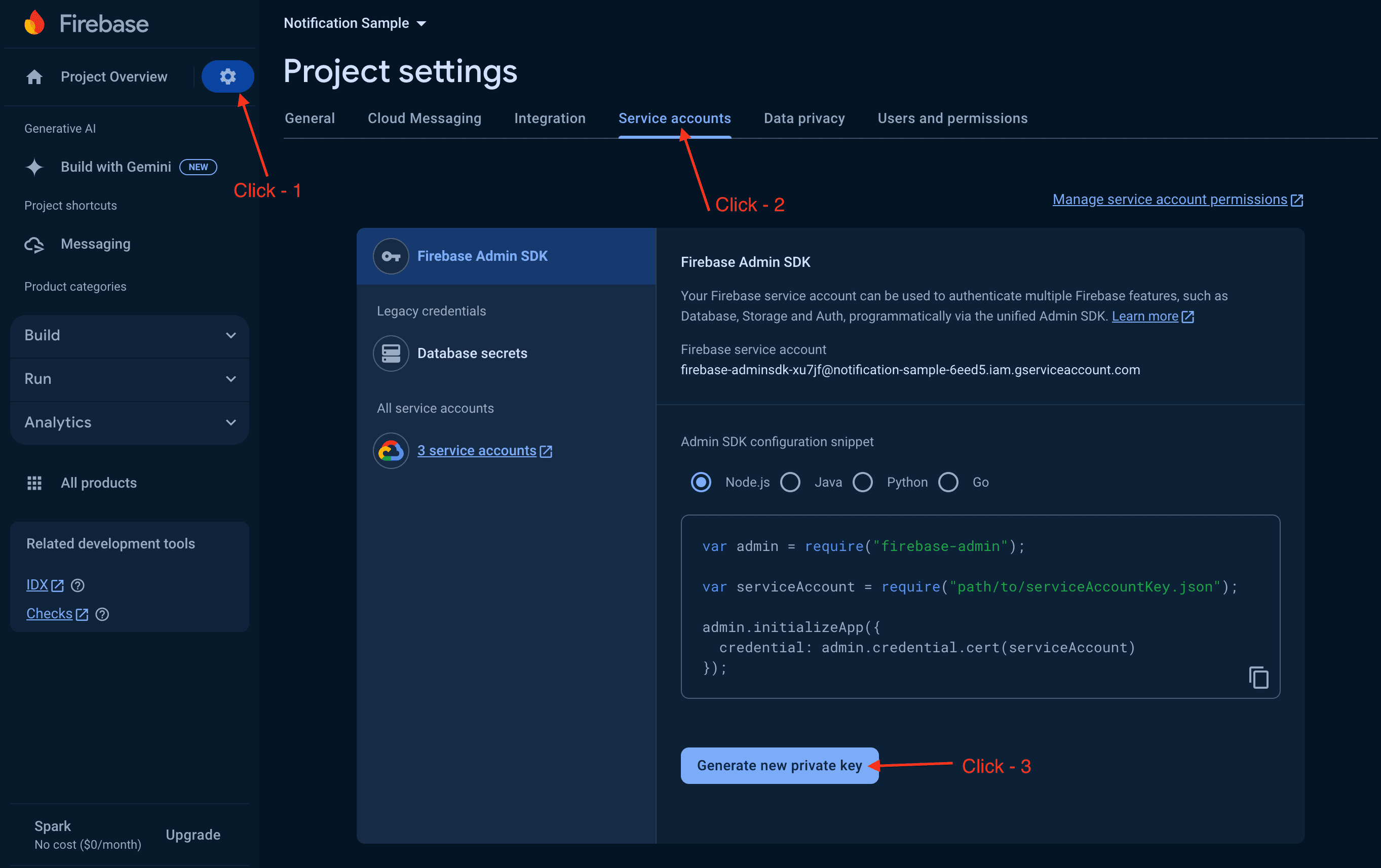Expand the Build category
The height and width of the screenshot is (868, 1381).
[130, 335]
